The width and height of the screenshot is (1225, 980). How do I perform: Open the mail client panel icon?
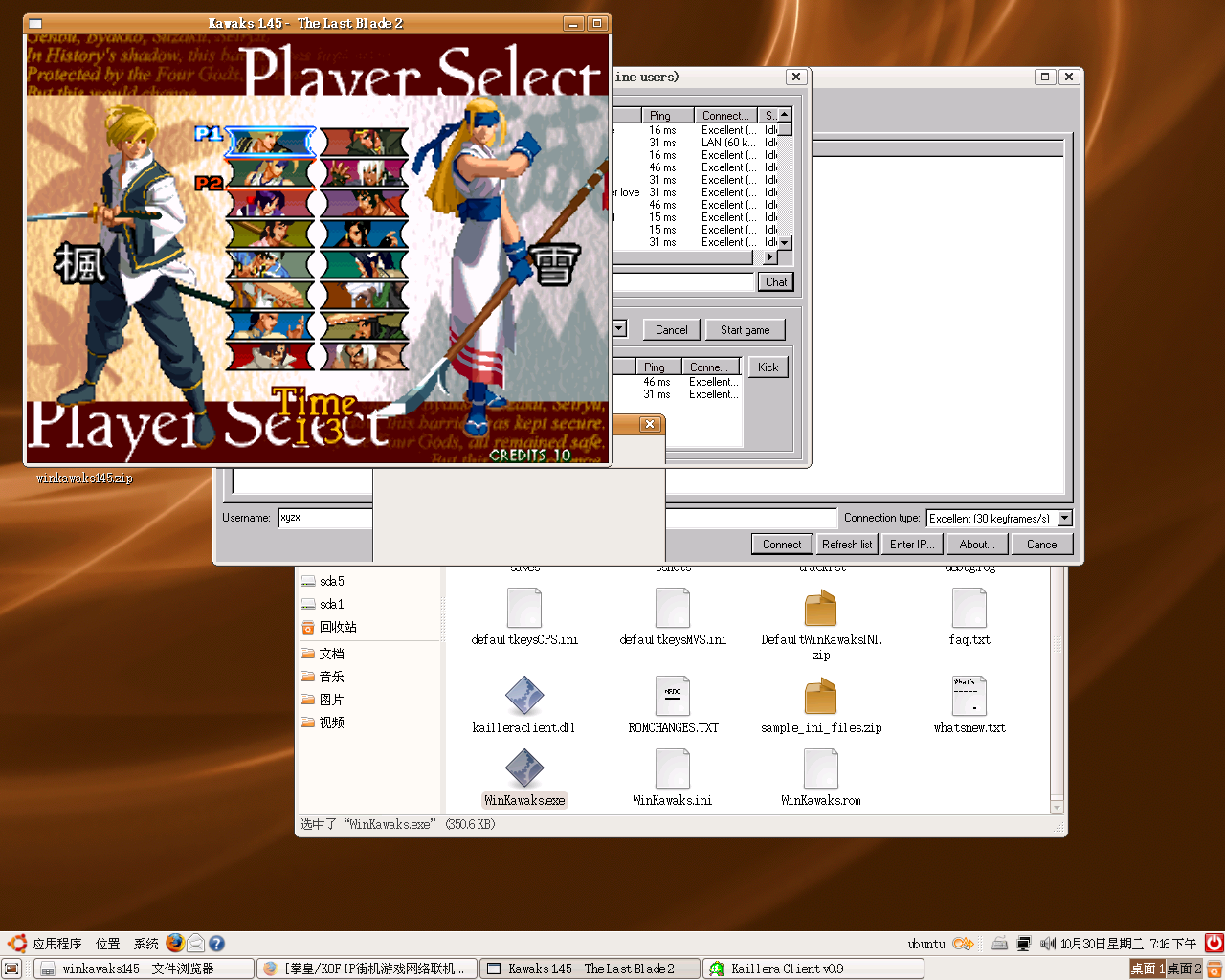(x=196, y=944)
